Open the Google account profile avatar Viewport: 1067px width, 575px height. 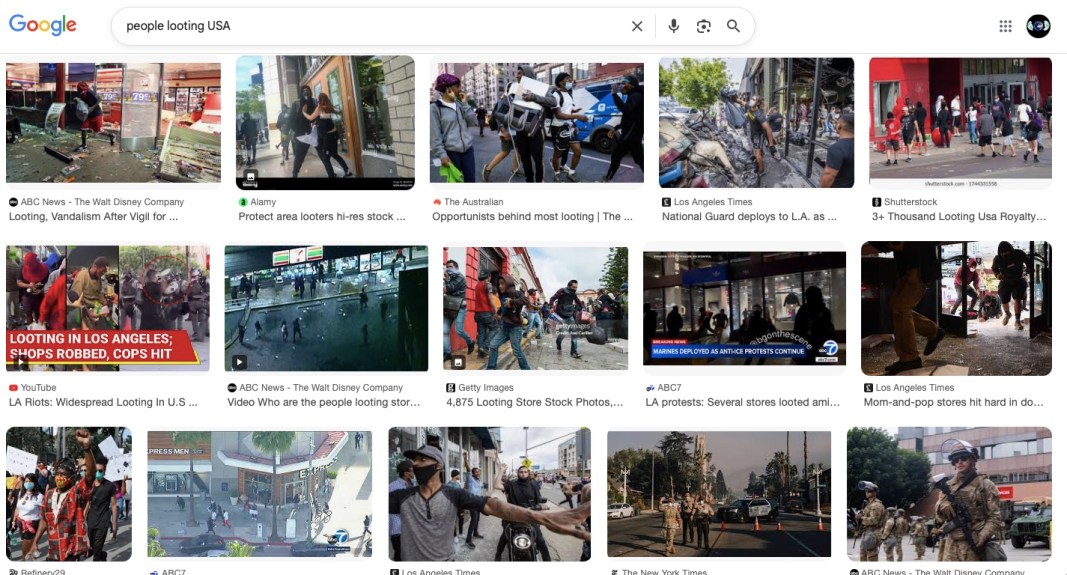coord(1038,26)
